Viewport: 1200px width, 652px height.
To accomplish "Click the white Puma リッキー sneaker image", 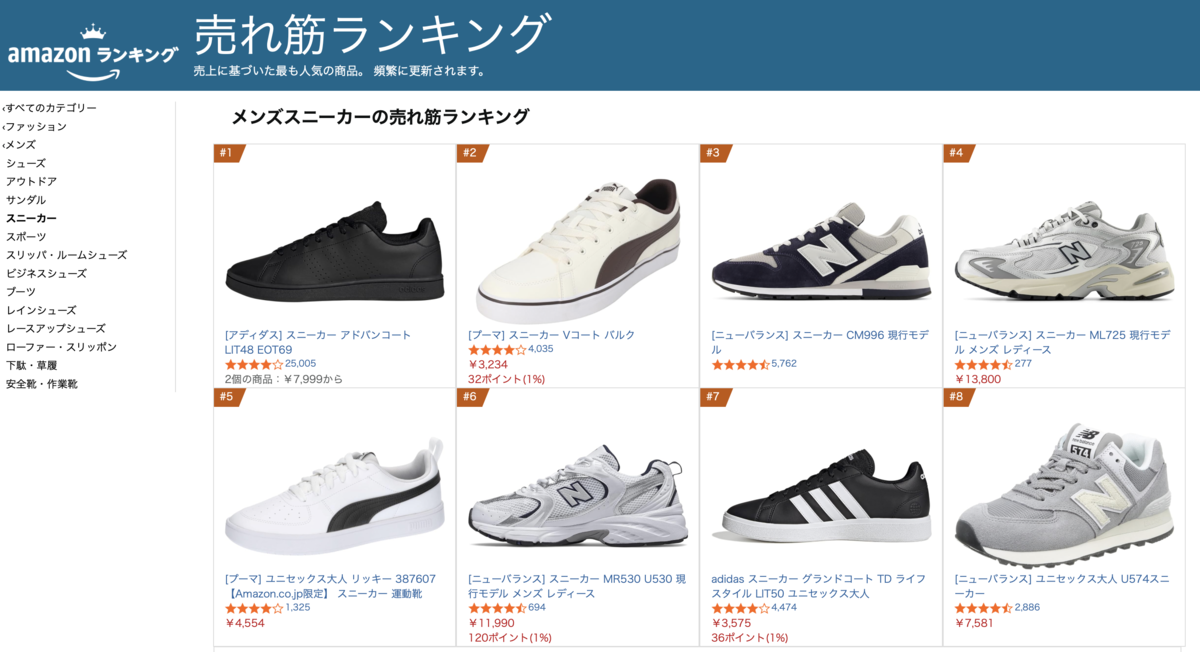I will [334, 498].
